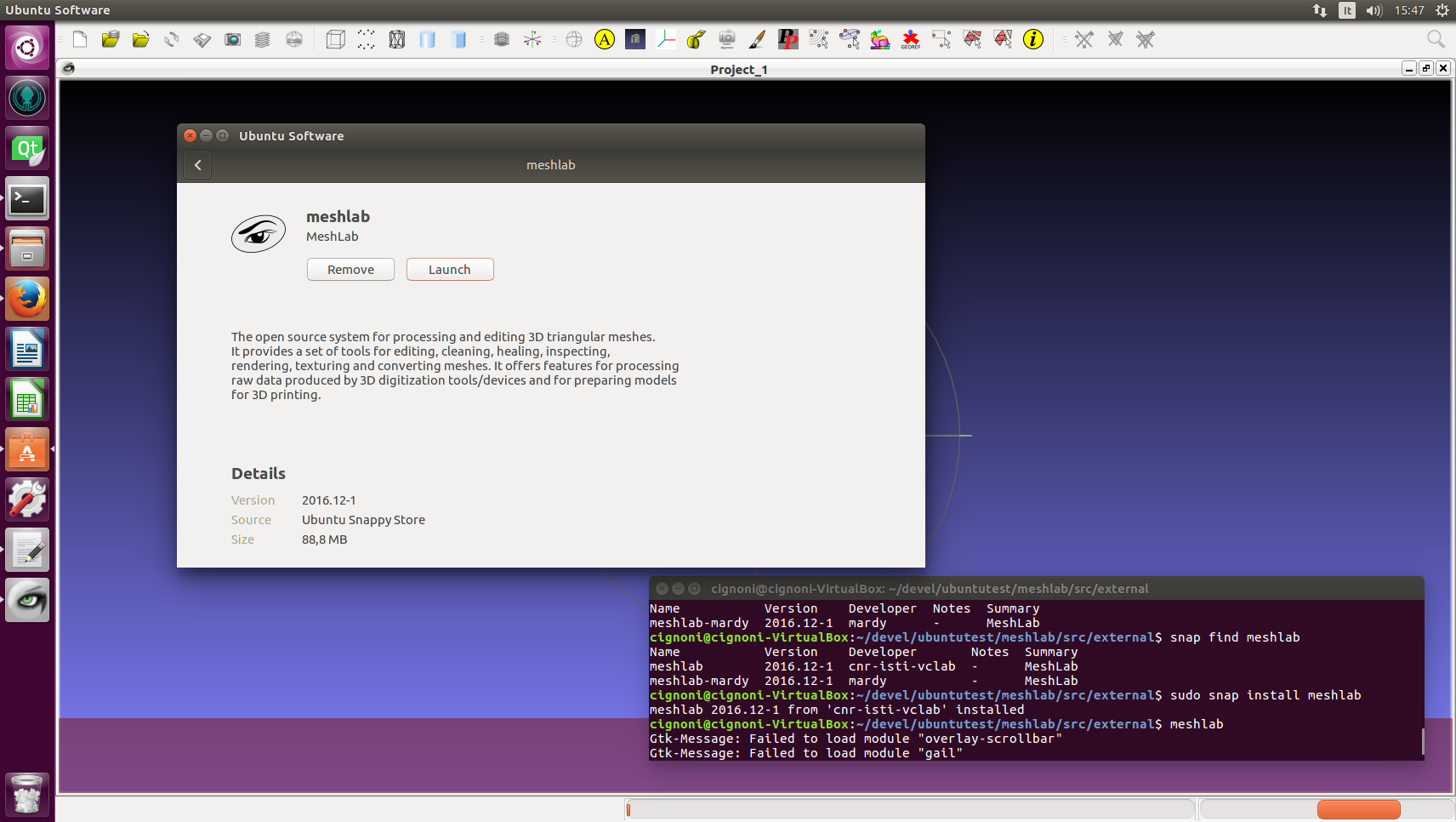
Task: Remove the meshlab snap
Action: [350, 270]
